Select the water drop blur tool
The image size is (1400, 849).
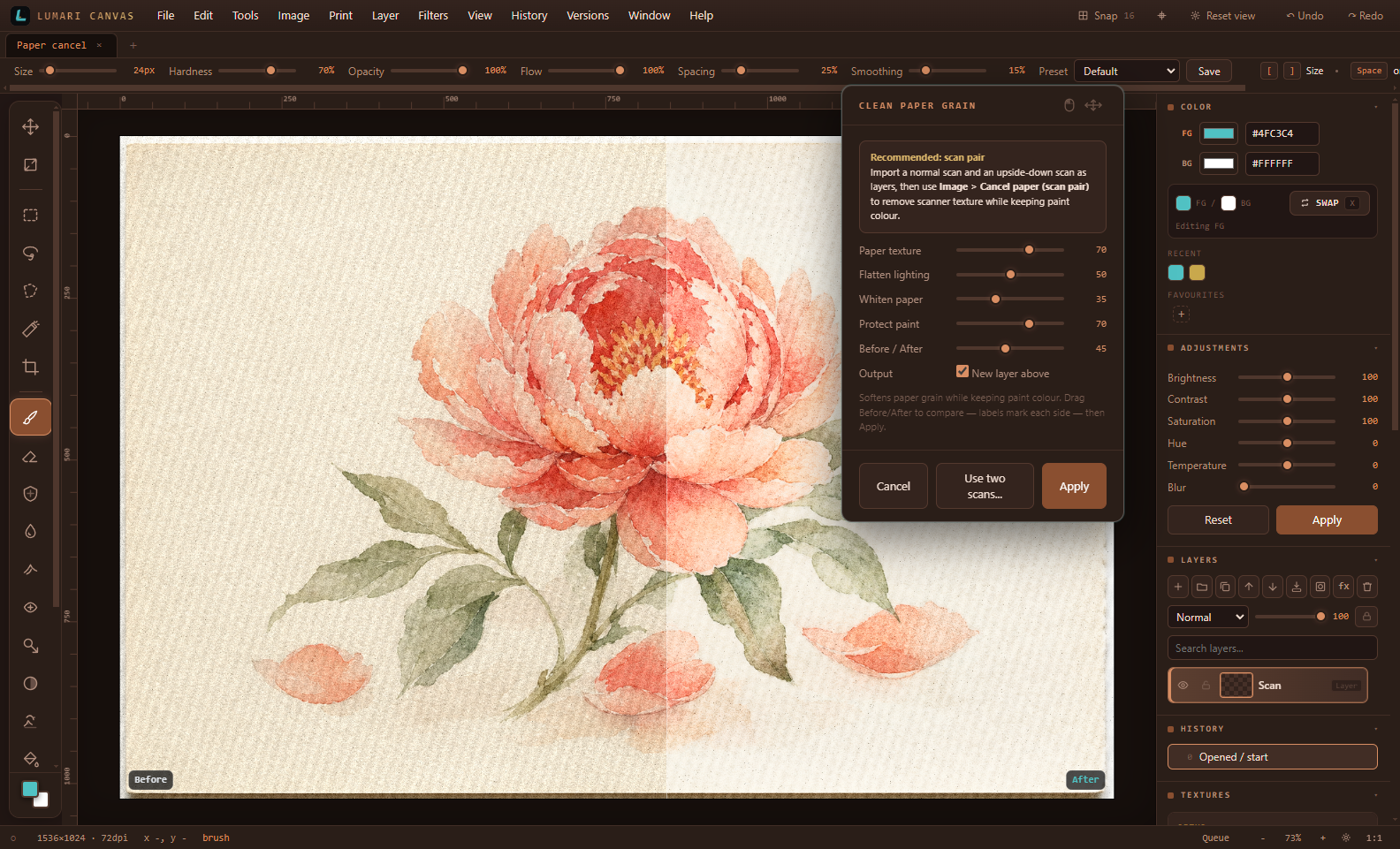point(30,532)
